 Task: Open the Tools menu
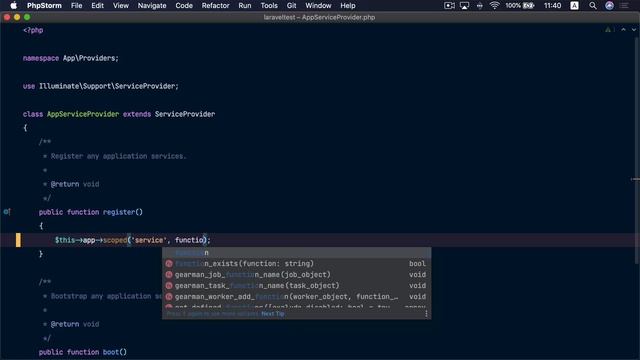[269, 6]
